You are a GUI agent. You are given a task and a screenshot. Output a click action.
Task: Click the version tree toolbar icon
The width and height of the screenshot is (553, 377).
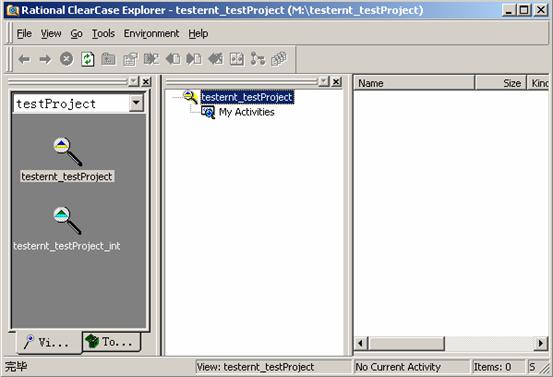pos(258,59)
